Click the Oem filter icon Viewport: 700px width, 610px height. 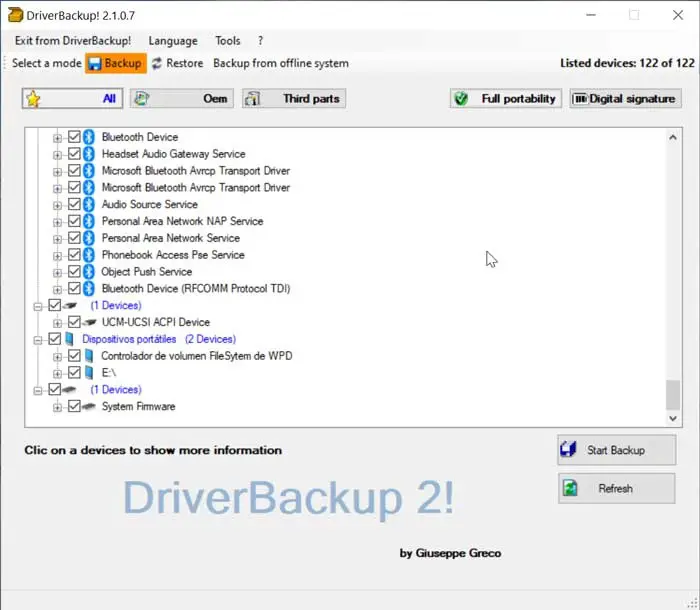point(142,98)
